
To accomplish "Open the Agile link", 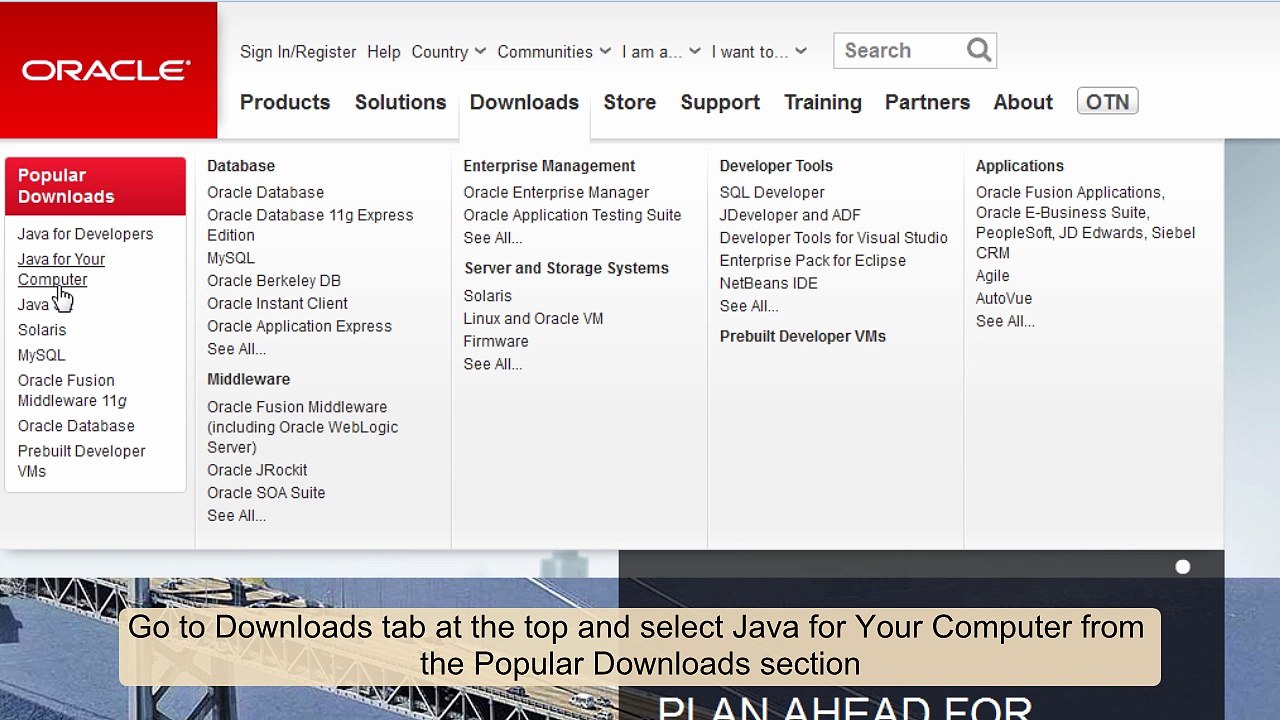I will (x=992, y=276).
